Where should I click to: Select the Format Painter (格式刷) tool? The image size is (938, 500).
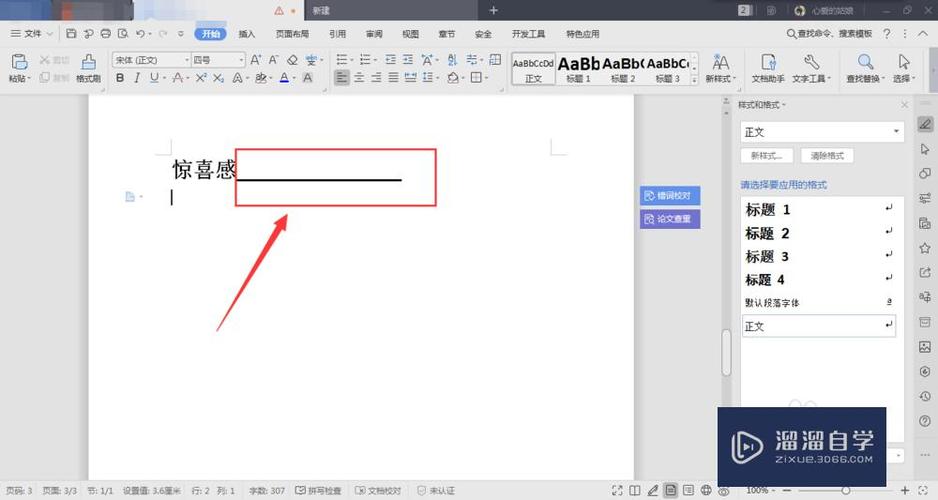[x=89, y=68]
